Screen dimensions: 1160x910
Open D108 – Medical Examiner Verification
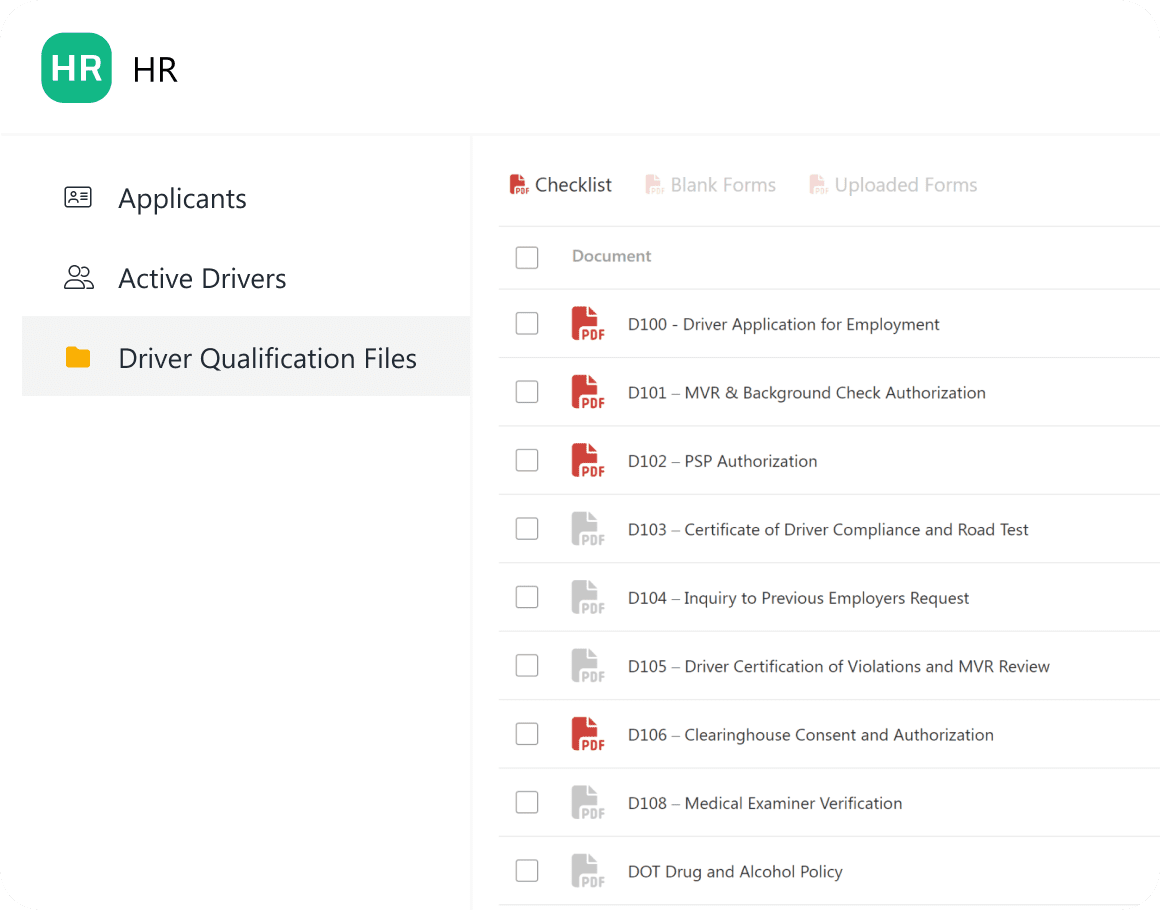coord(765,803)
